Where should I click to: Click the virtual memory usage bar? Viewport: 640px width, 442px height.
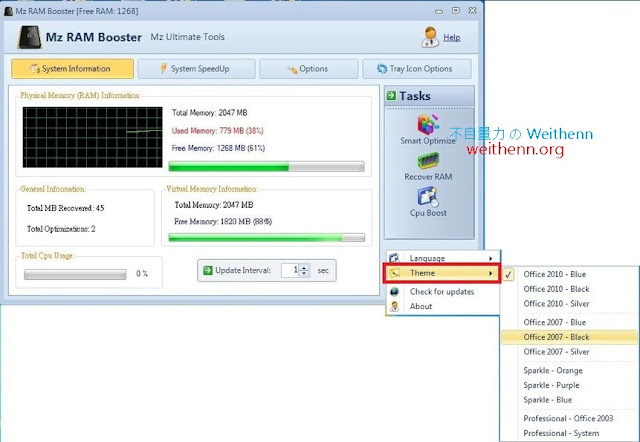(267, 238)
